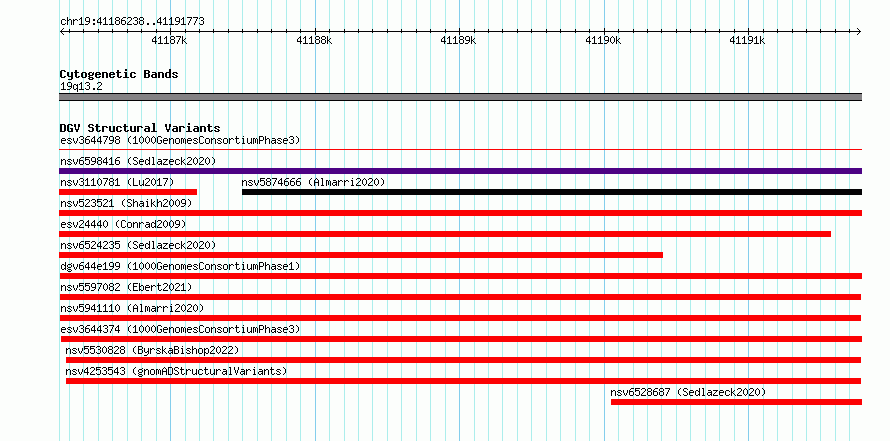The image size is (890, 441).
Task: Click the nsv3110781 (Lu2017) label
Action: [x=117, y=182]
